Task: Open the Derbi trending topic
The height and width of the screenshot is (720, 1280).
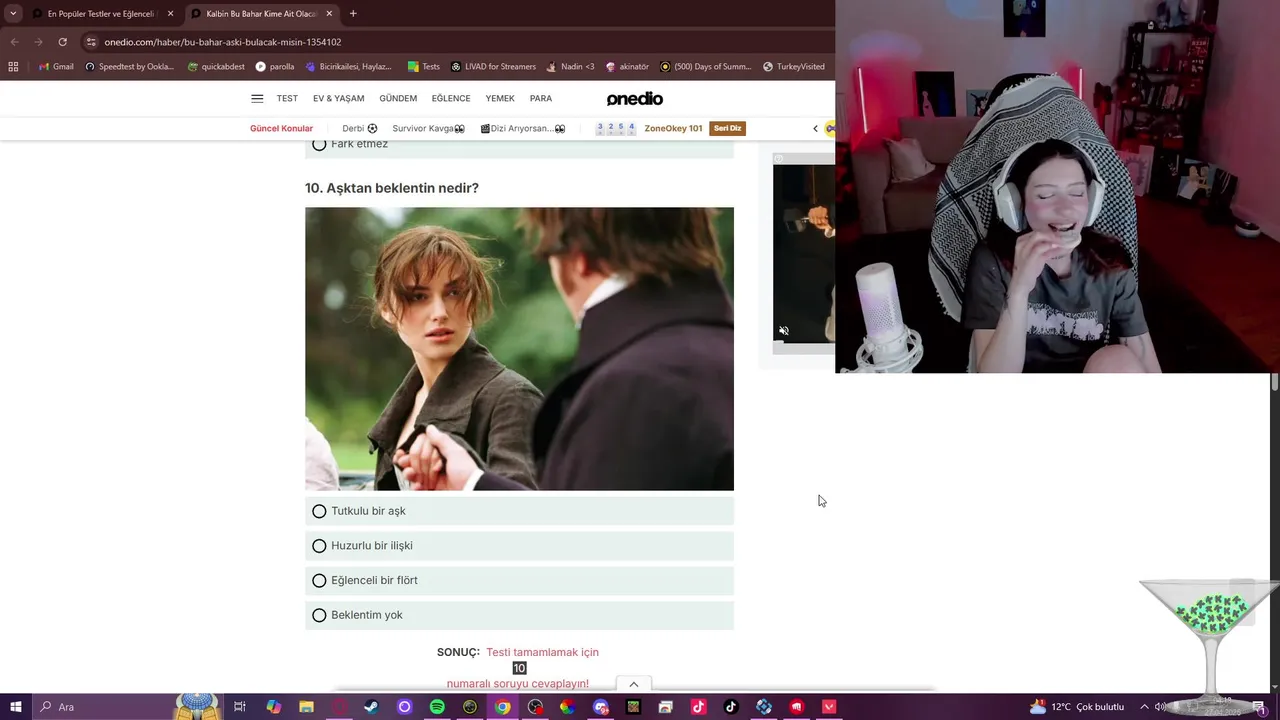Action: coord(359,128)
